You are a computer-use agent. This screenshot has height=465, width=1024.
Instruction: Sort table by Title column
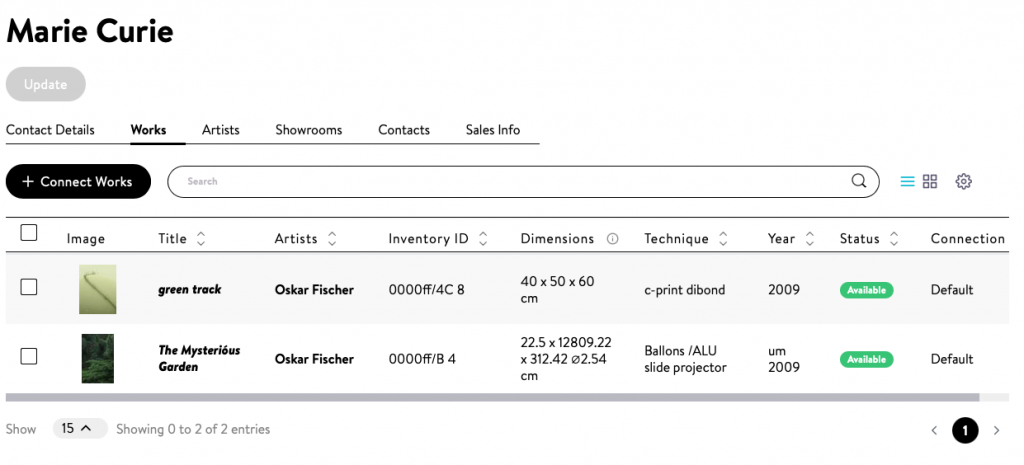[201, 239]
